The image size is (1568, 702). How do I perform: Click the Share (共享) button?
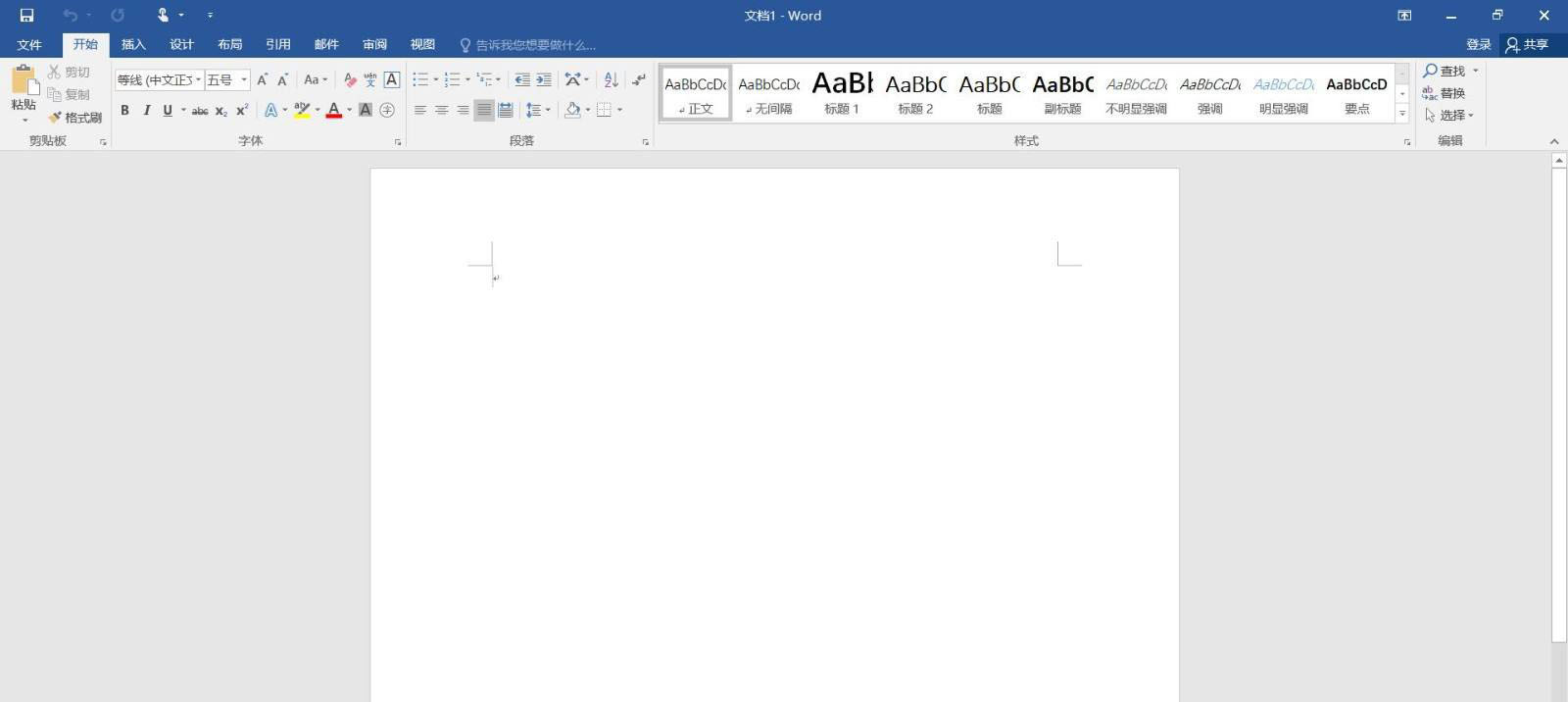tap(1527, 44)
